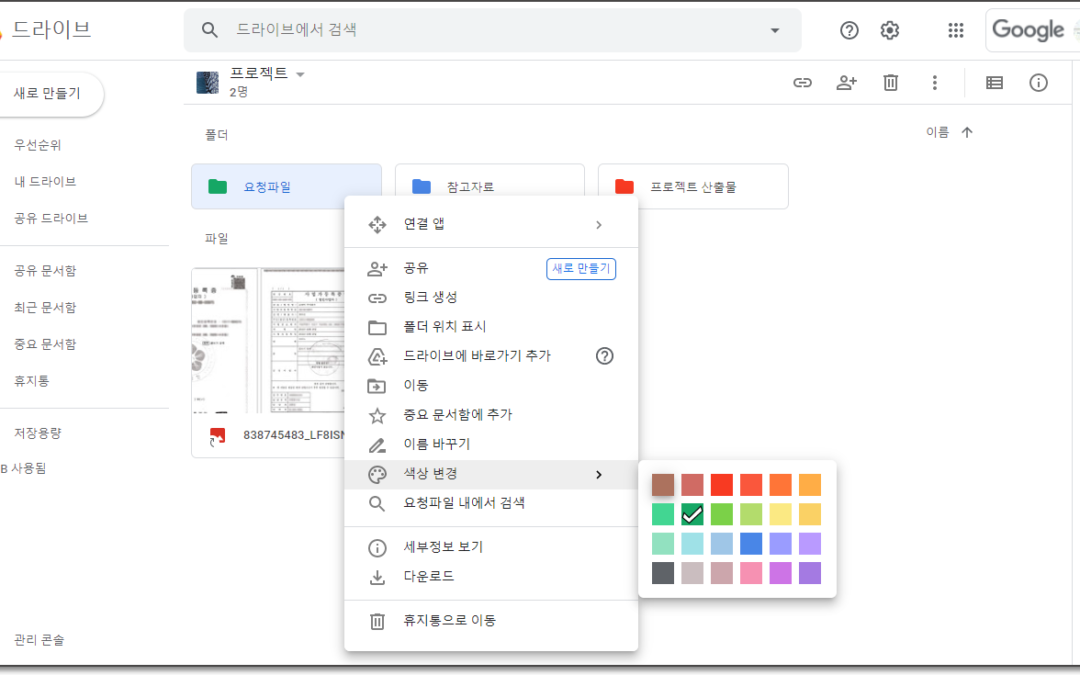Viewport: 1080px width, 675px height.
Task: Click the get link icon in toolbar
Action: tap(802, 83)
